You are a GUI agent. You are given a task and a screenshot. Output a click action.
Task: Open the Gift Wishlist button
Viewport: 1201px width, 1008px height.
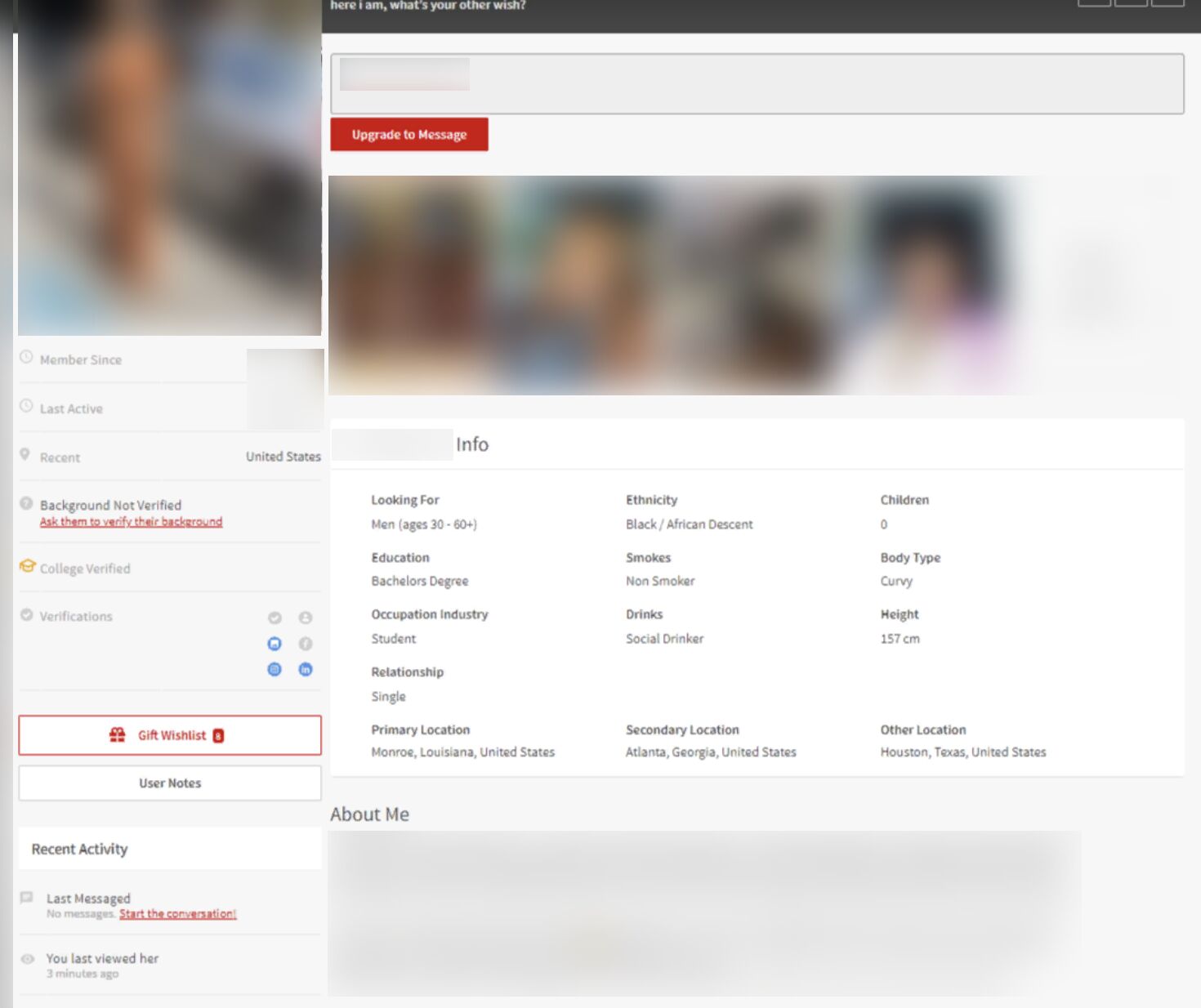pyautogui.click(x=170, y=735)
